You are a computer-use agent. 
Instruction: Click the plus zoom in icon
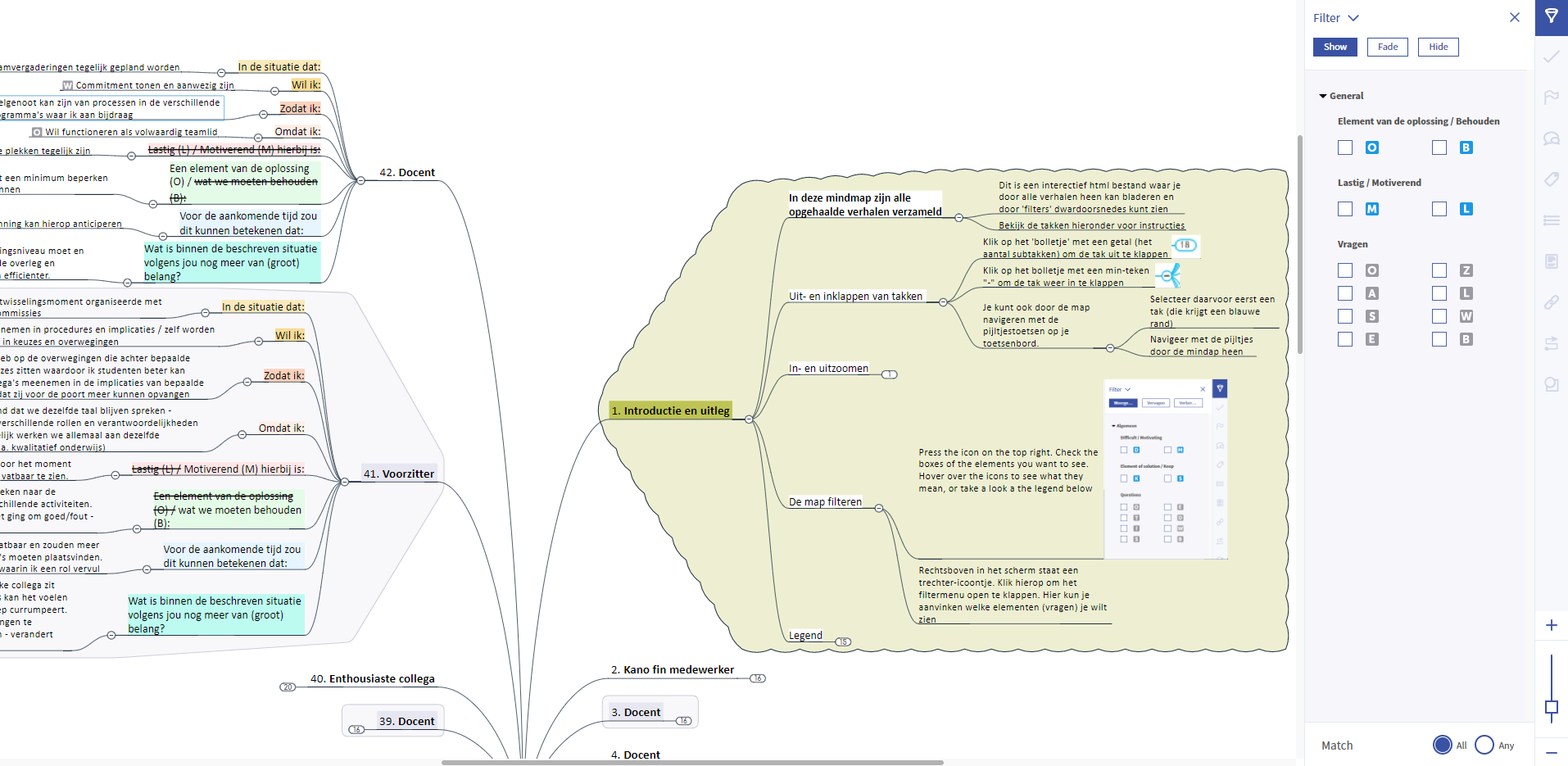1551,626
